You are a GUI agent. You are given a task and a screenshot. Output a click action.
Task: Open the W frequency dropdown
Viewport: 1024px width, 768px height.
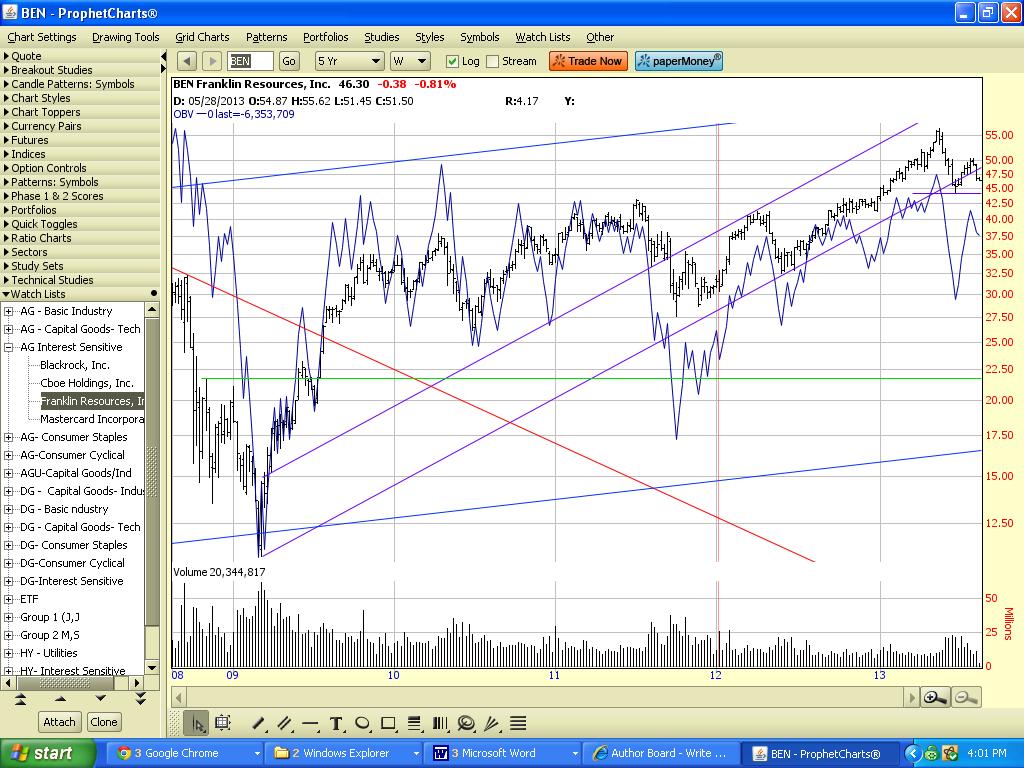coord(410,61)
